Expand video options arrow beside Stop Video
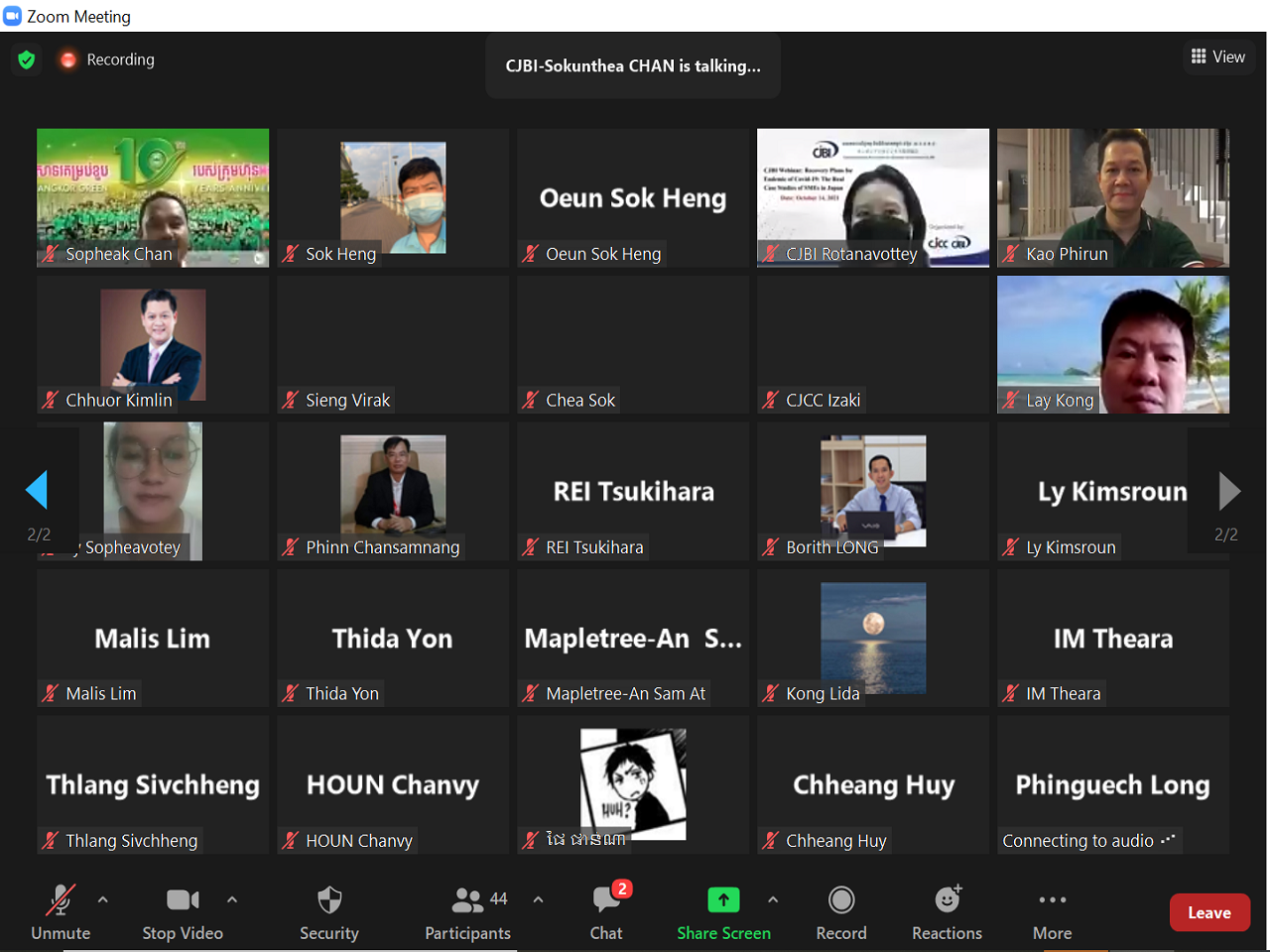The image size is (1270, 952). point(232,899)
